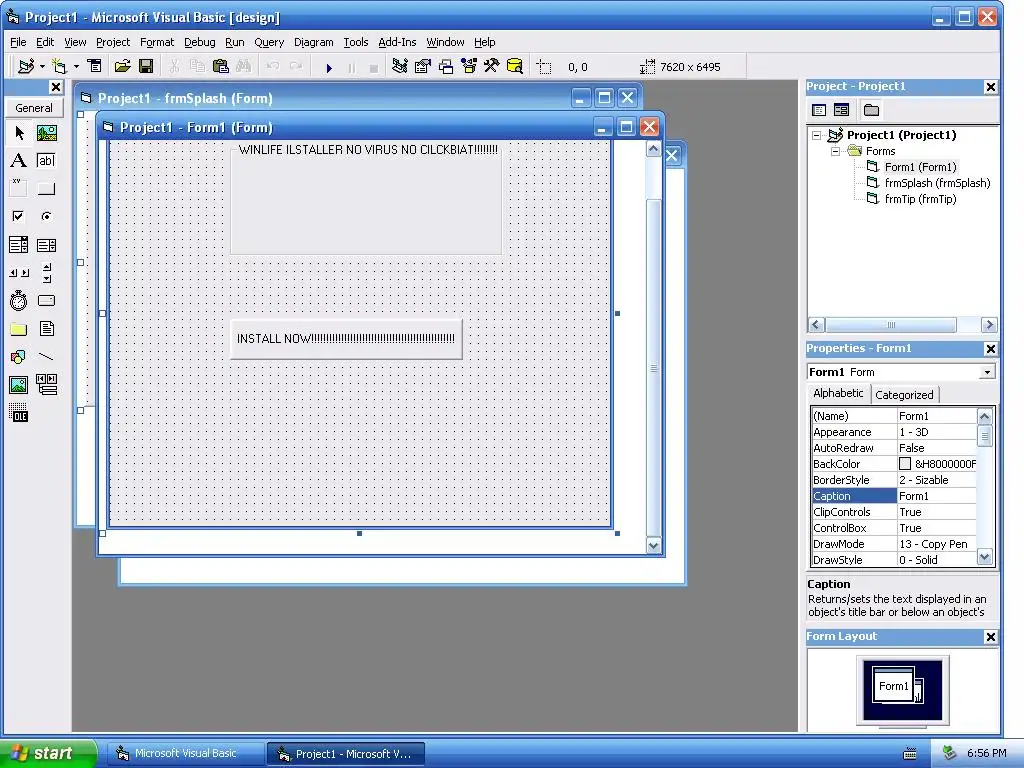Screen dimensions: 1024x768
Task: Select the horizontal scroll bar tool
Action: [x=19, y=273]
